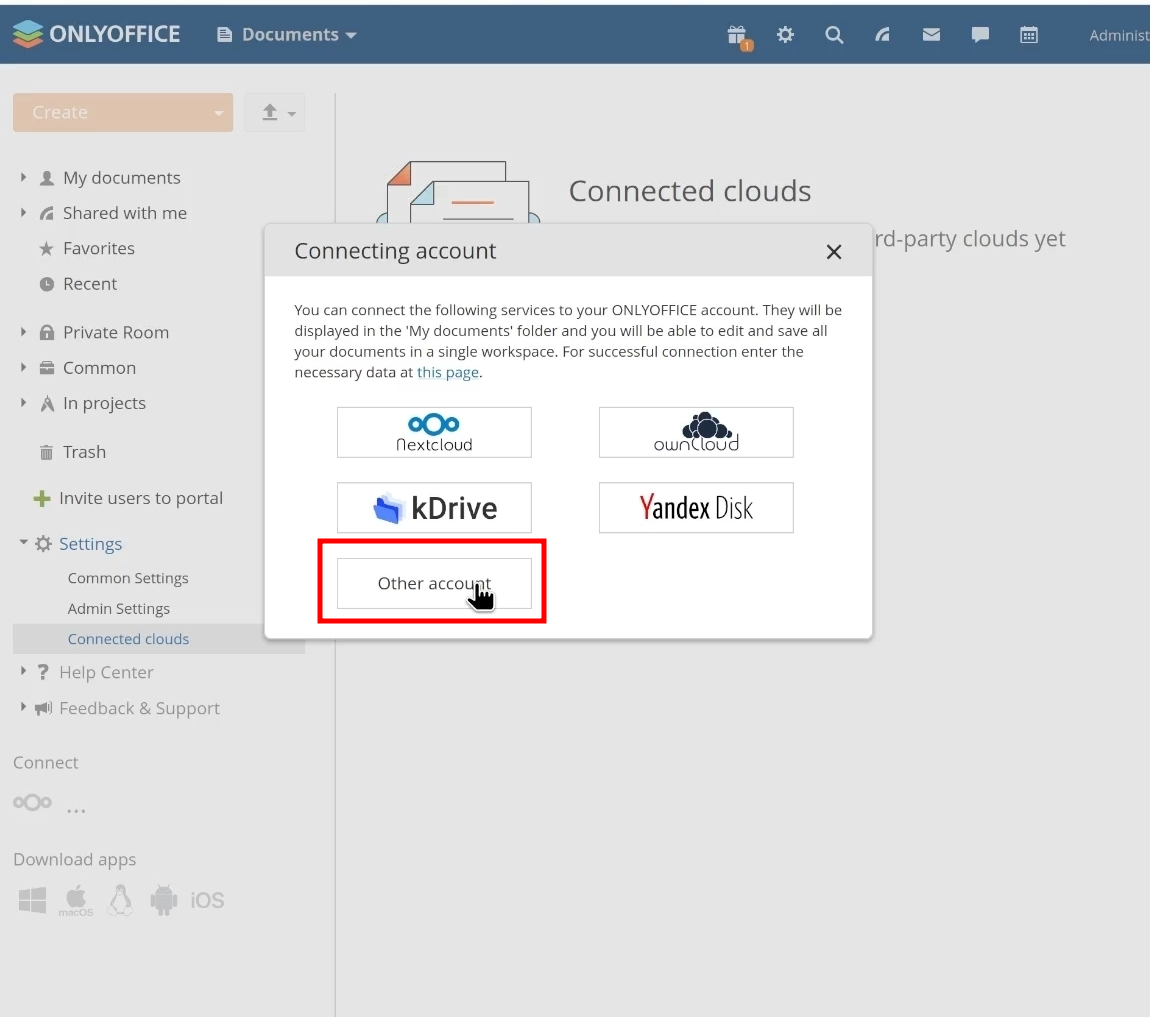Download the Windows app icon

click(32, 899)
